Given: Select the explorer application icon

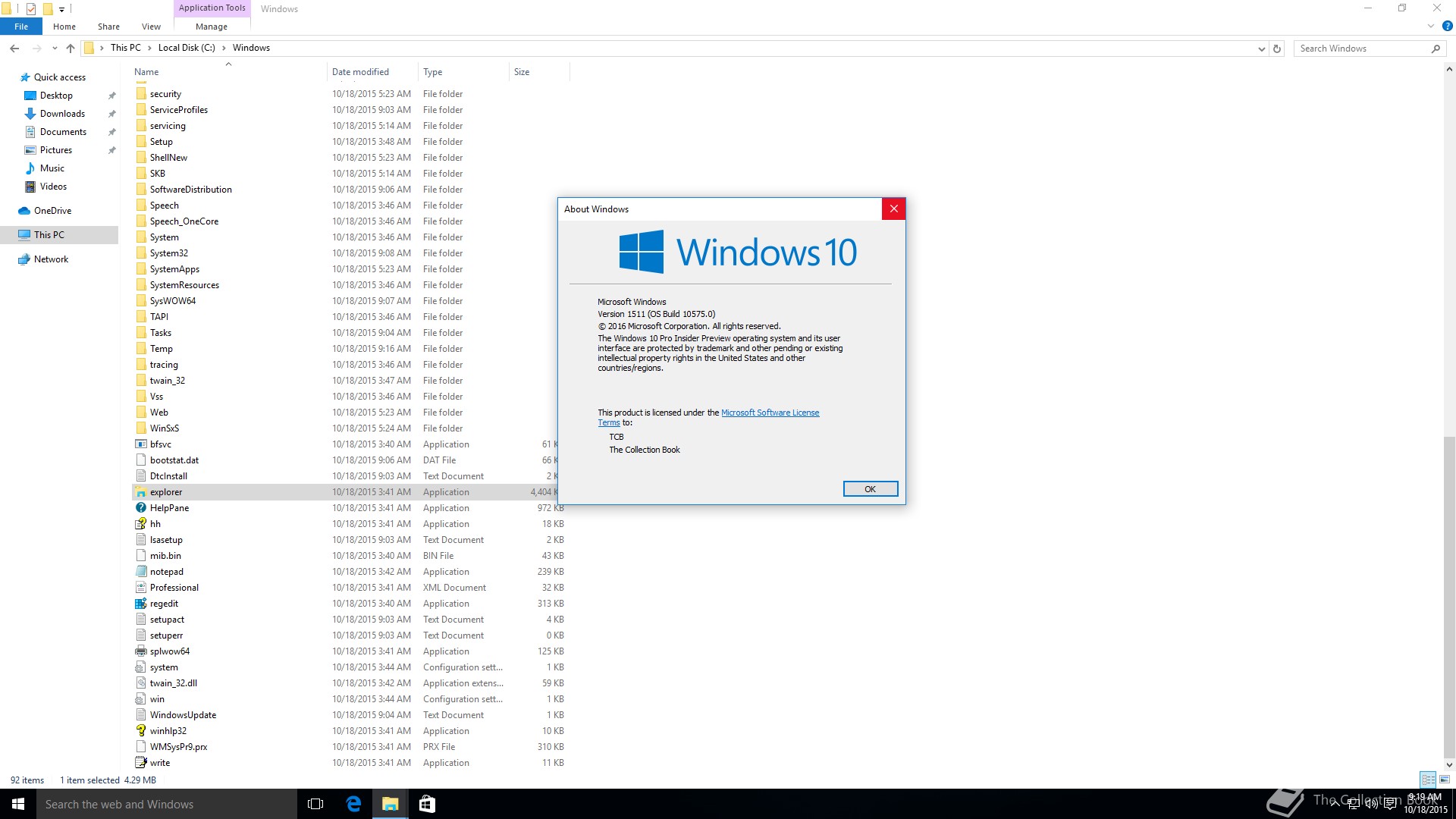Looking at the screenshot, I should 140,492.
